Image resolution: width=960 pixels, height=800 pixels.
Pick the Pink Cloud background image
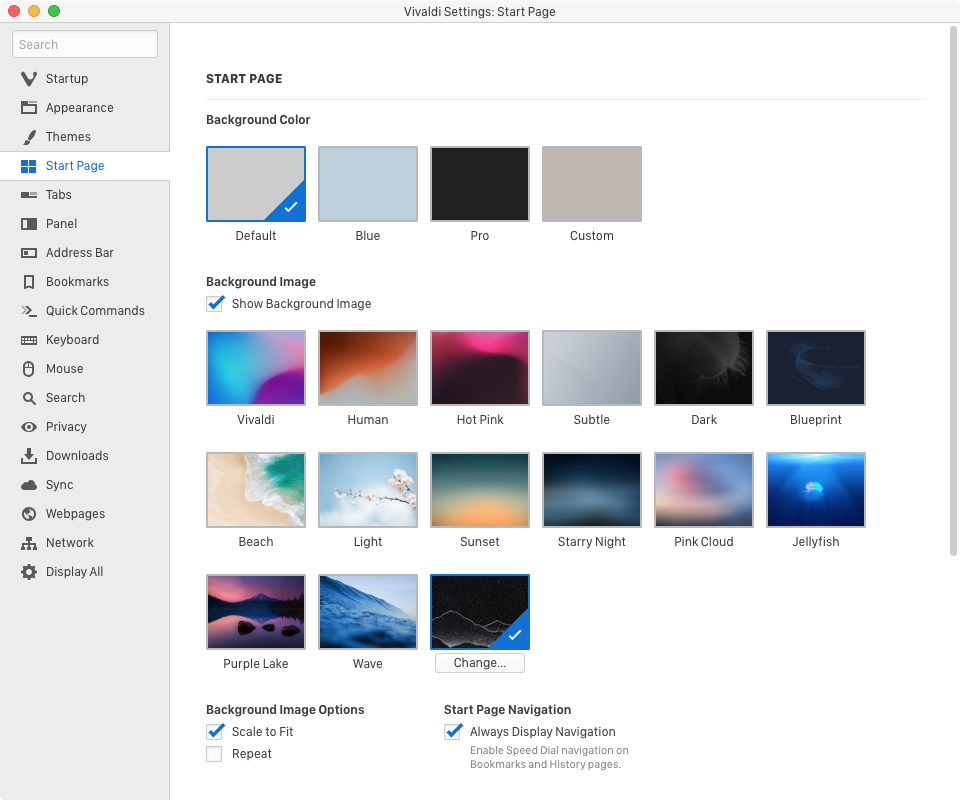[704, 490]
